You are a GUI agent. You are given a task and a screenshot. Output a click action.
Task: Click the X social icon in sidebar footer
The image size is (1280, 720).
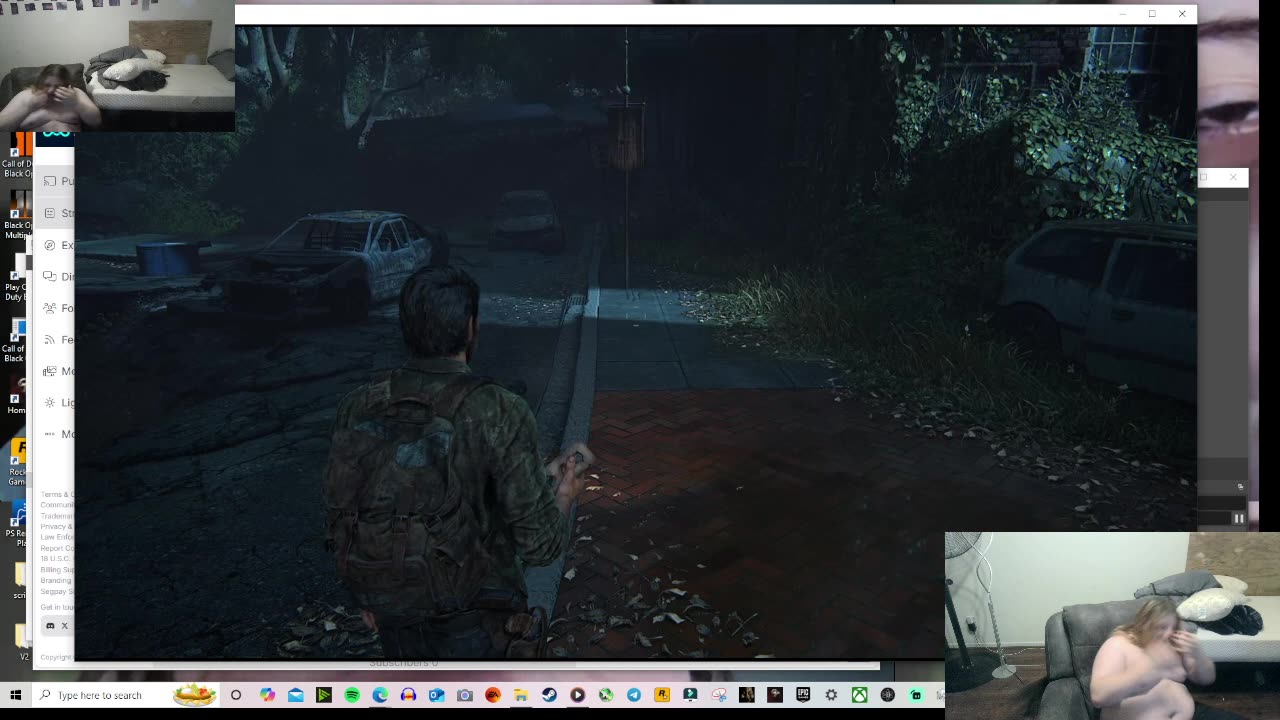65,626
